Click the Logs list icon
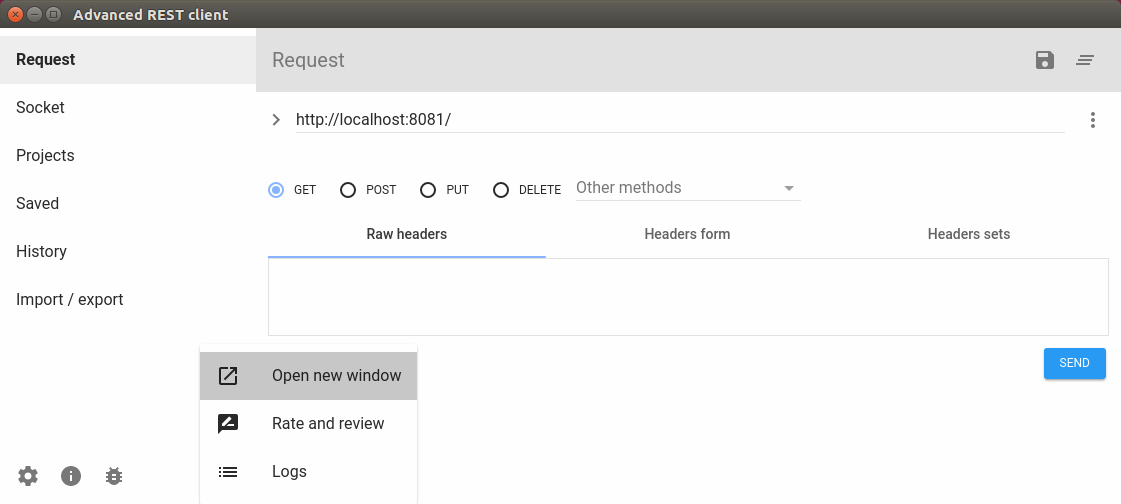Image resolution: width=1121 pixels, height=504 pixels. click(x=228, y=472)
